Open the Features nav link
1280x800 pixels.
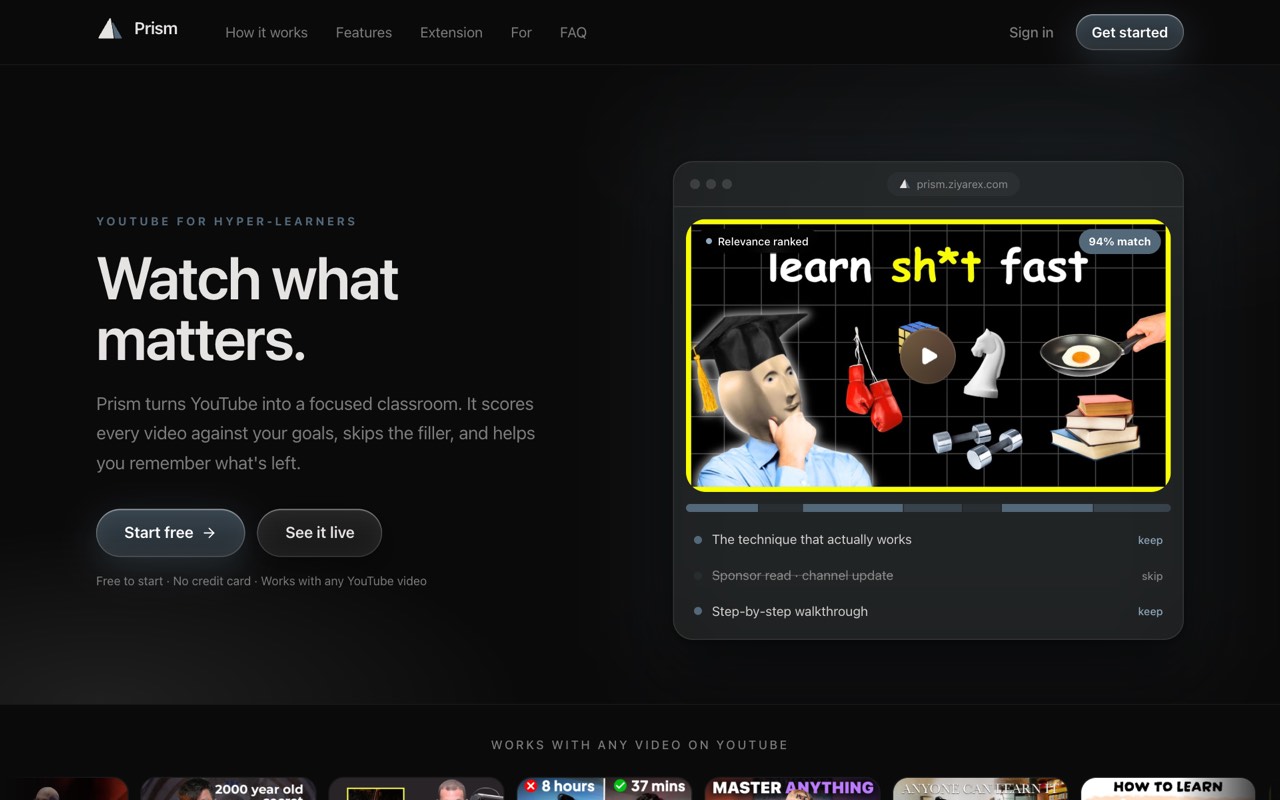364,32
